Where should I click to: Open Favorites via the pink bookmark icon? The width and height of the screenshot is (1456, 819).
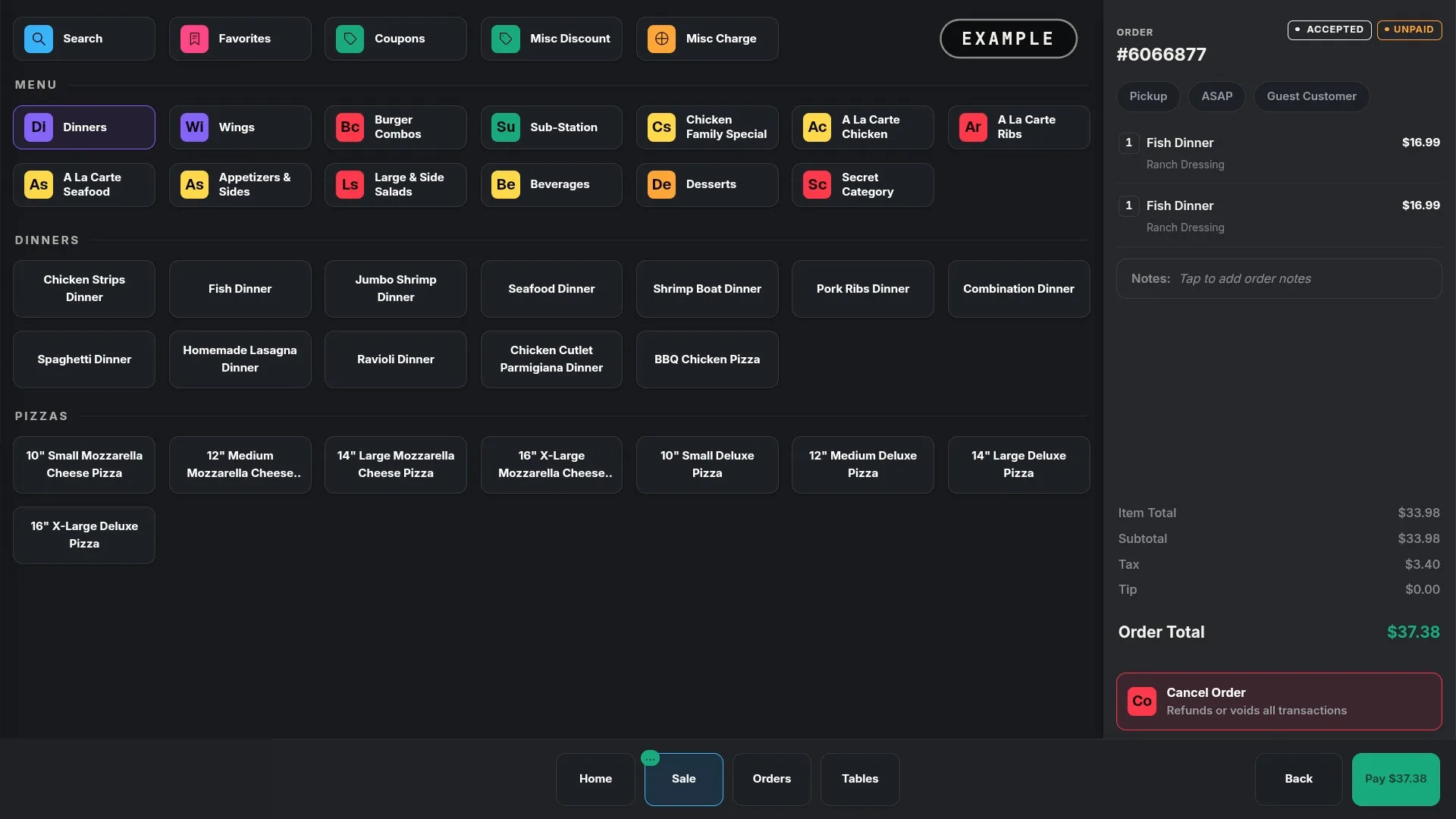[x=194, y=39]
